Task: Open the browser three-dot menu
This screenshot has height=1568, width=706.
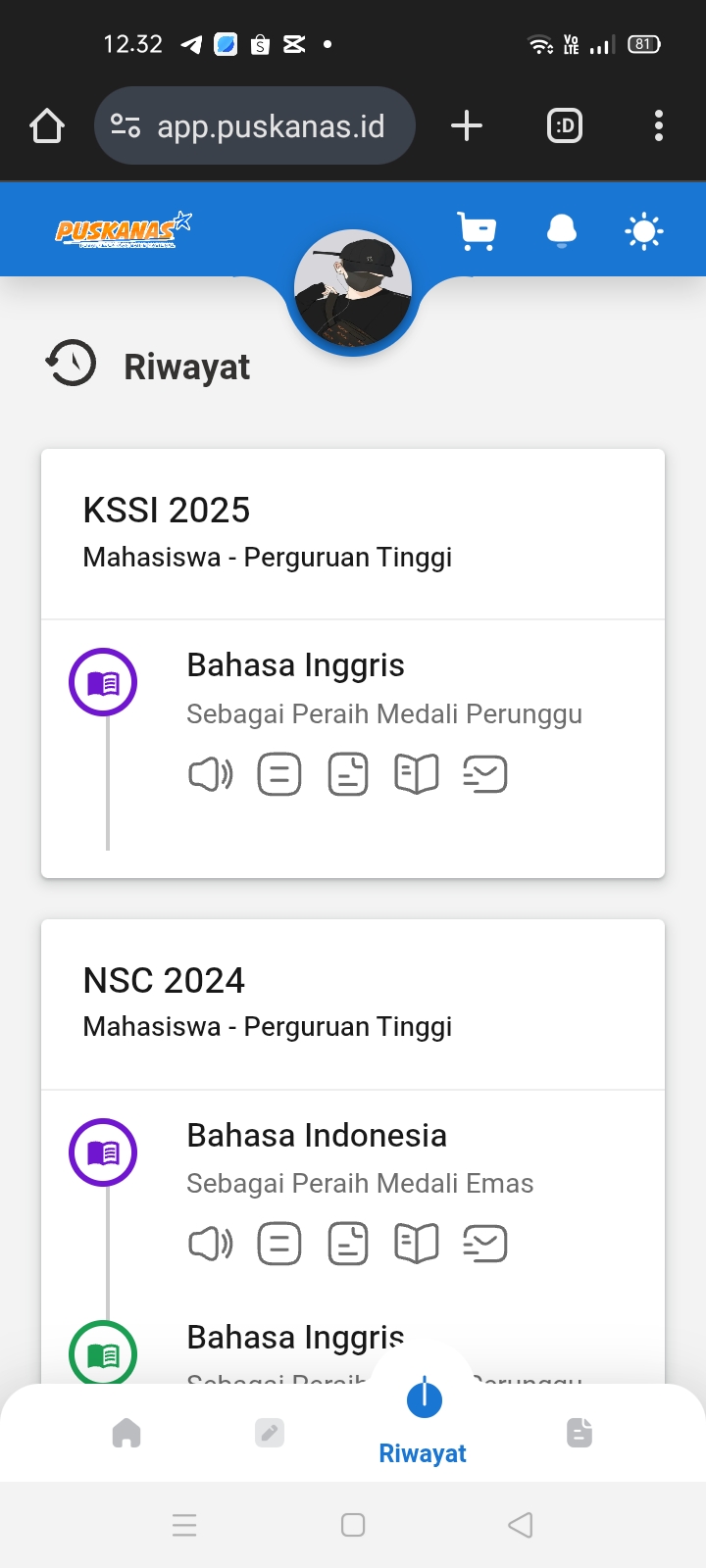Action: tap(658, 125)
